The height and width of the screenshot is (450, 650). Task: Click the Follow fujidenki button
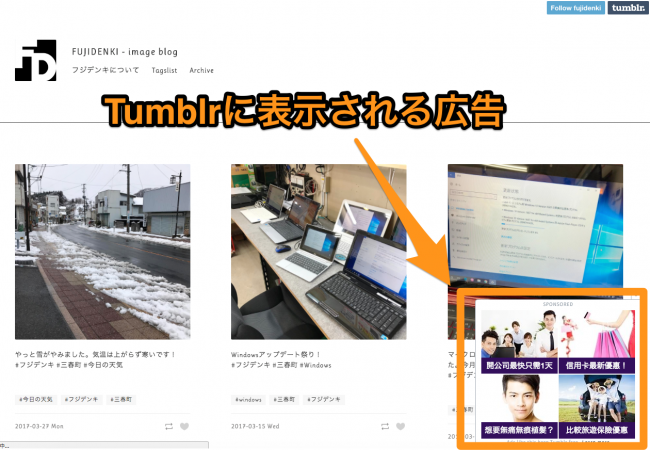(575, 8)
